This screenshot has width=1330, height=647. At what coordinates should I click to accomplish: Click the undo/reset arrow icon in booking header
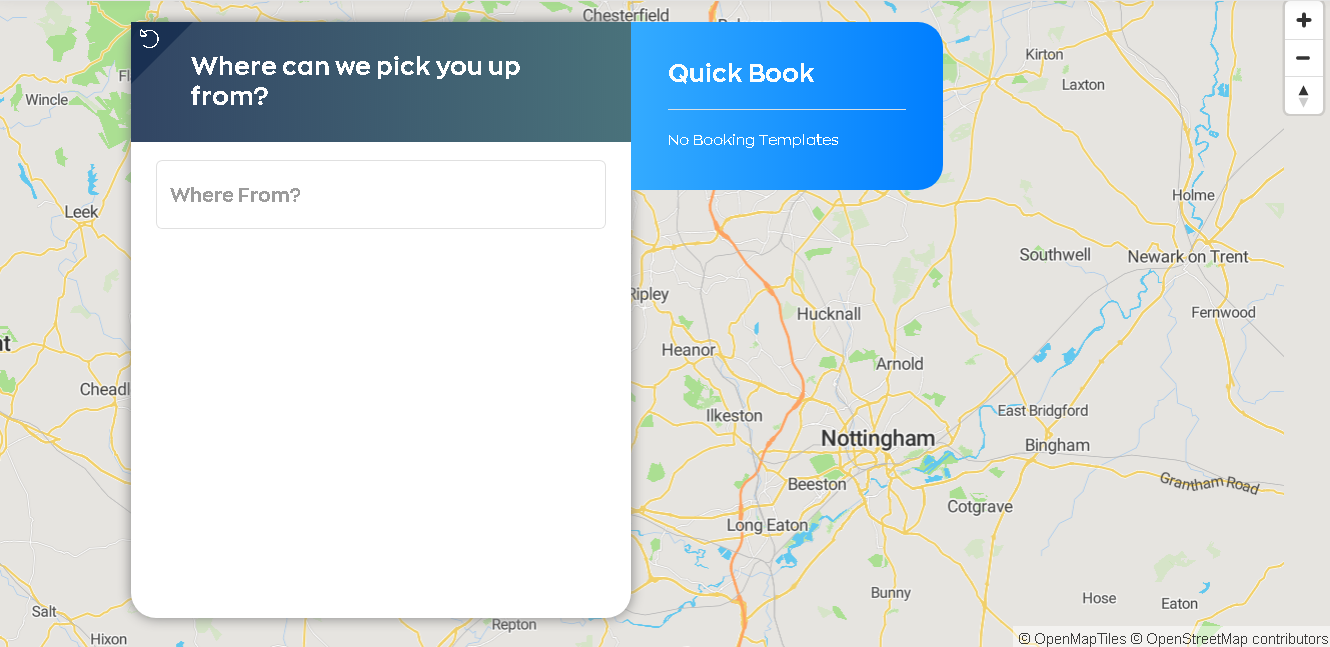pyautogui.click(x=149, y=39)
